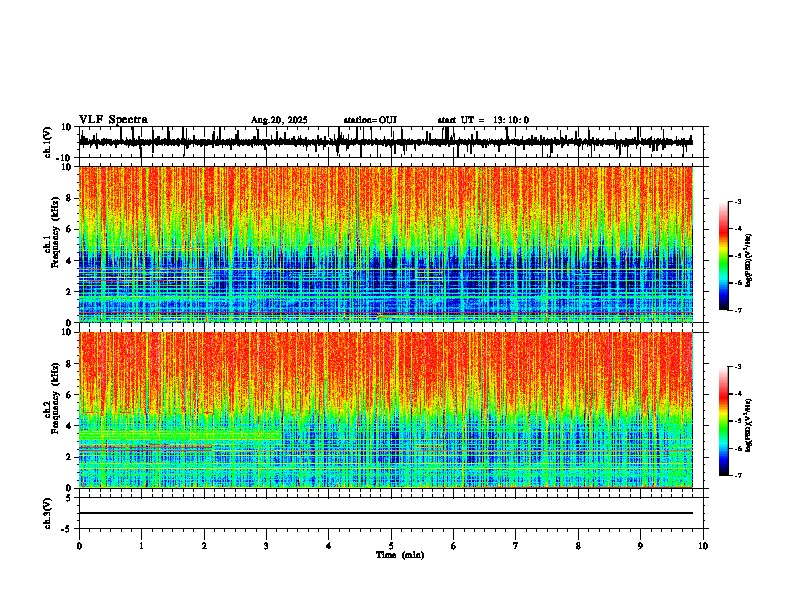Select the ch.2 colour scale bar
792x612 pixels.
pos(723,421)
